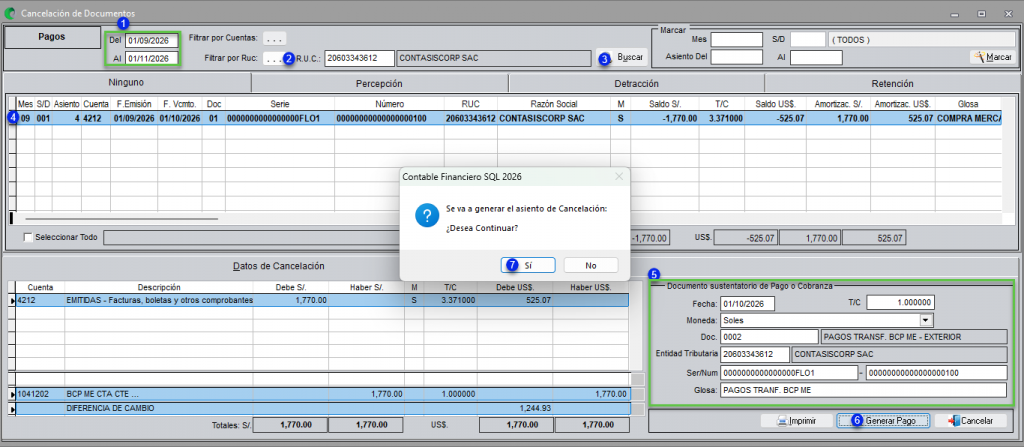The height and width of the screenshot is (447, 1024).
Task: Click the Marcar S/D input field
Action: click(808, 40)
